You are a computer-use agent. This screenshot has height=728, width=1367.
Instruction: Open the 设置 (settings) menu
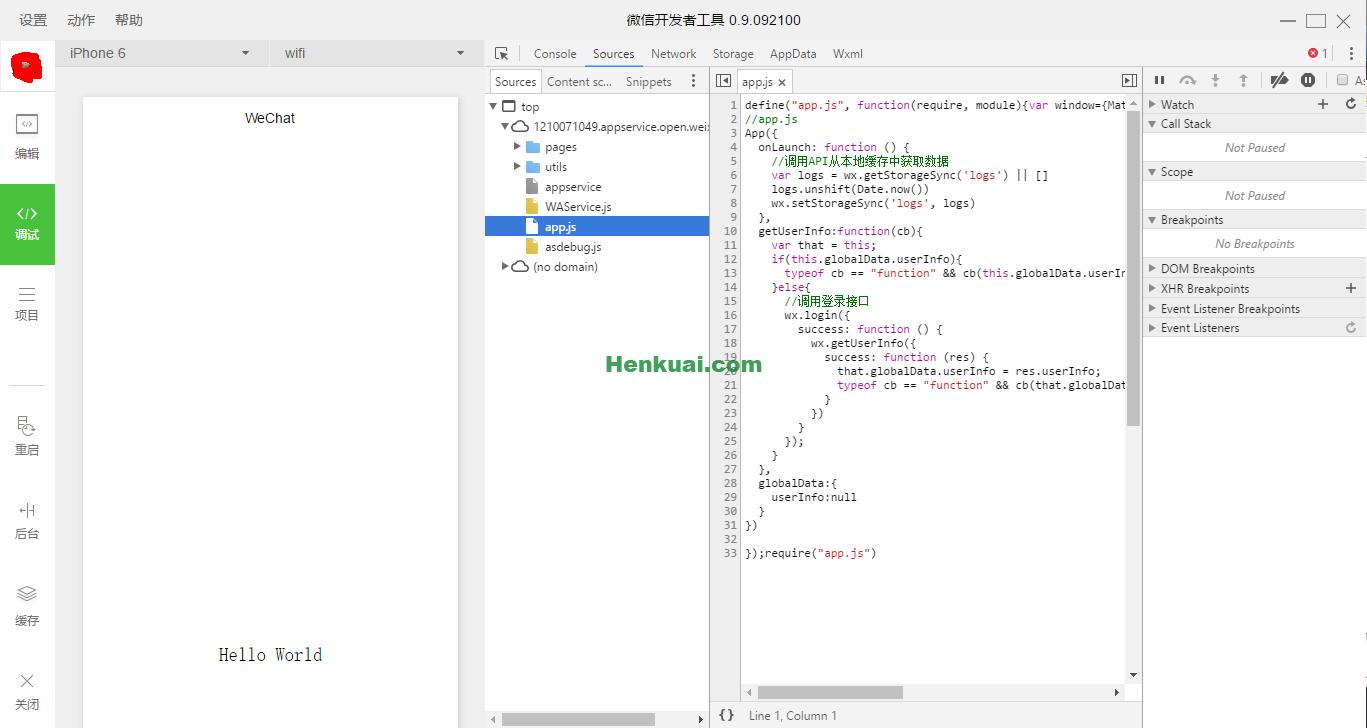click(33, 20)
